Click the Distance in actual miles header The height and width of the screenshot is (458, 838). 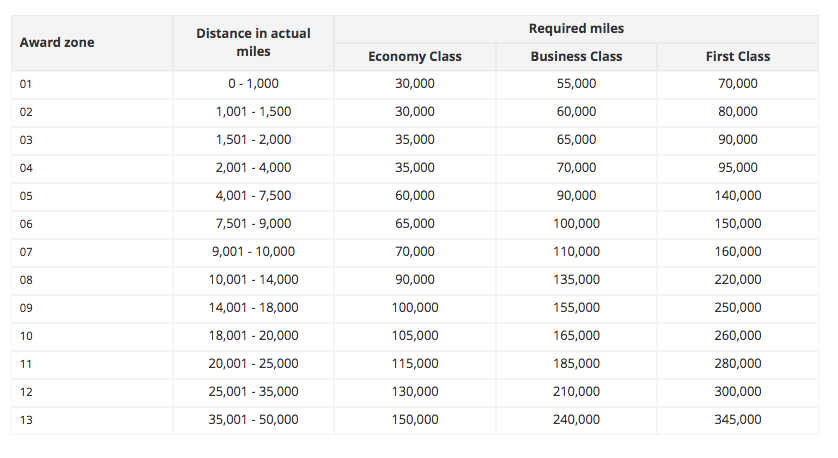tap(253, 42)
